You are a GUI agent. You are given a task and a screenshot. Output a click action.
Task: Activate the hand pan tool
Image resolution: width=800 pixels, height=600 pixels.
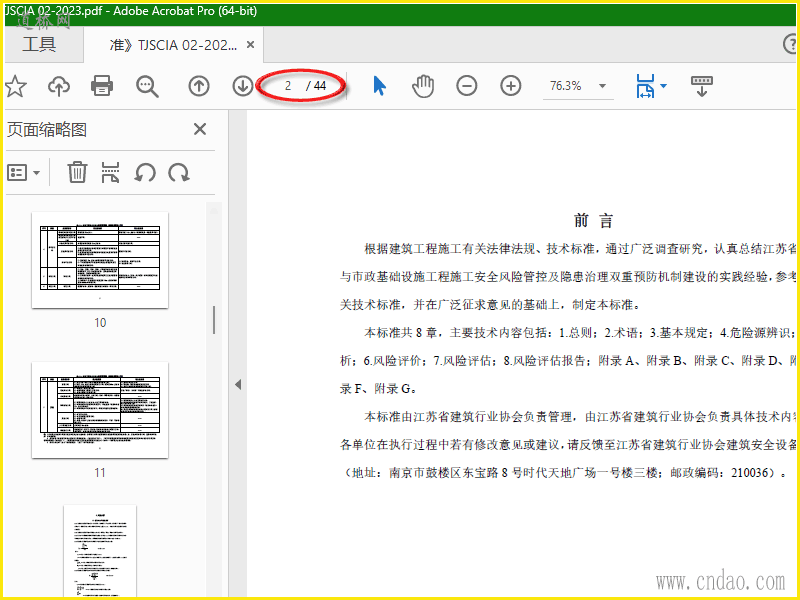pyautogui.click(x=423, y=86)
